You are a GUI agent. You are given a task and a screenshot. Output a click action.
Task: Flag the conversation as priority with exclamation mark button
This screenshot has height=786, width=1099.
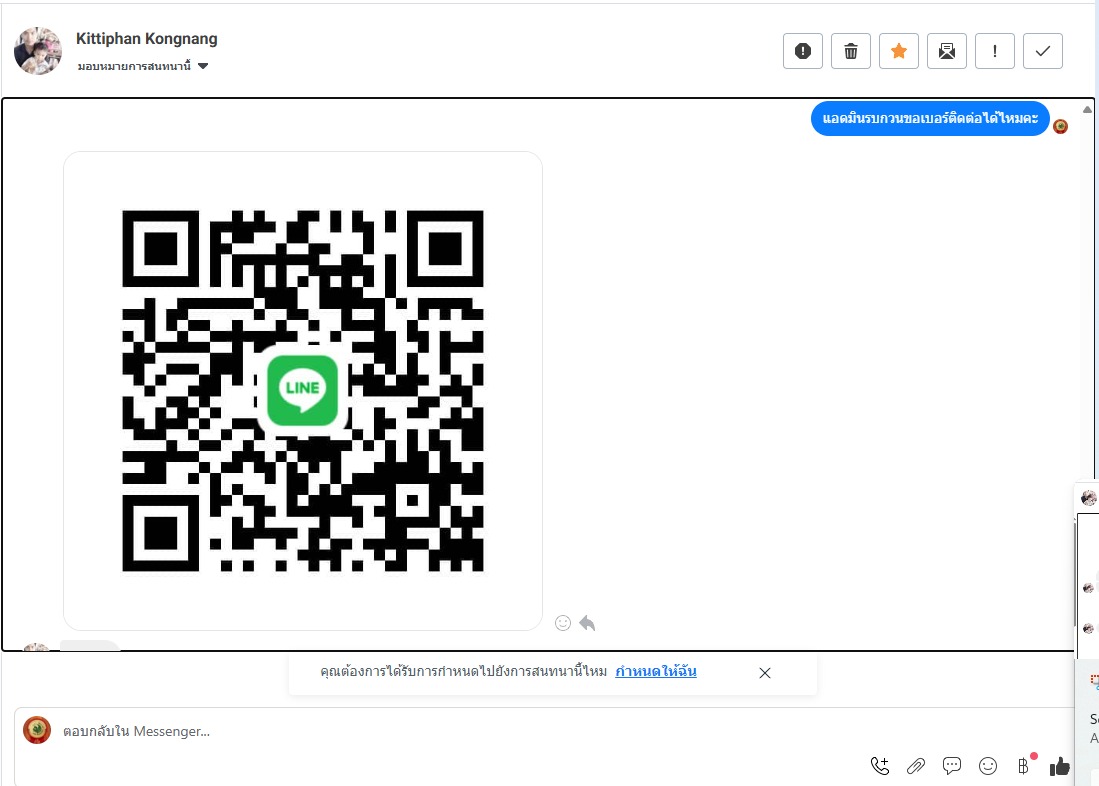tap(995, 50)
